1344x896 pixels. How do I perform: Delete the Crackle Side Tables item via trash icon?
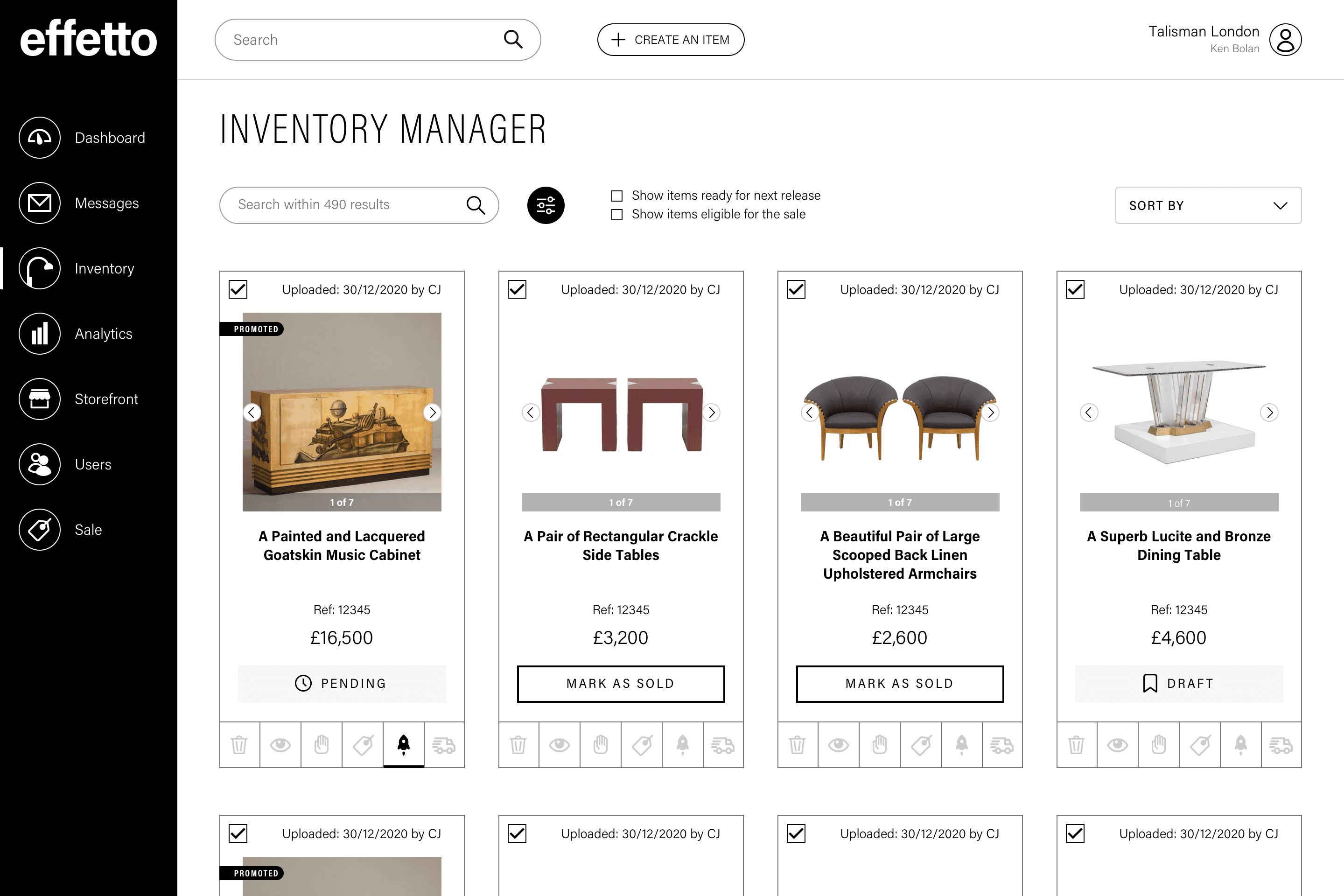click(518, 745)
